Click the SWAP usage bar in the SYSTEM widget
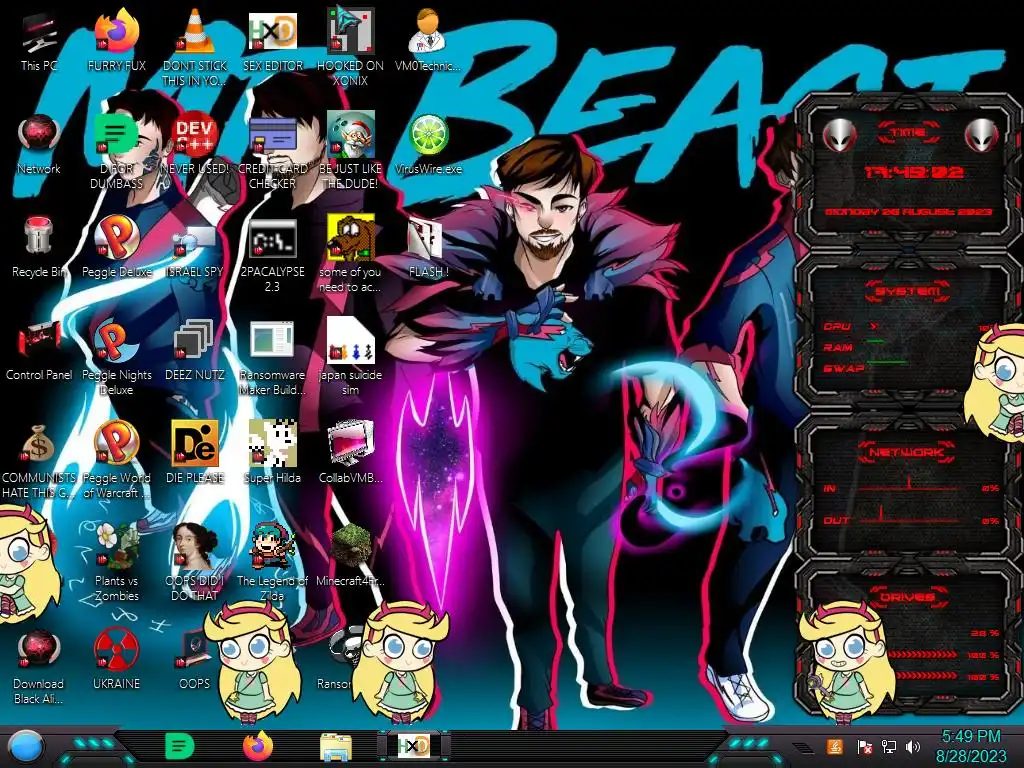This screenshot has width=1024, height=768. tap(887, 362)
